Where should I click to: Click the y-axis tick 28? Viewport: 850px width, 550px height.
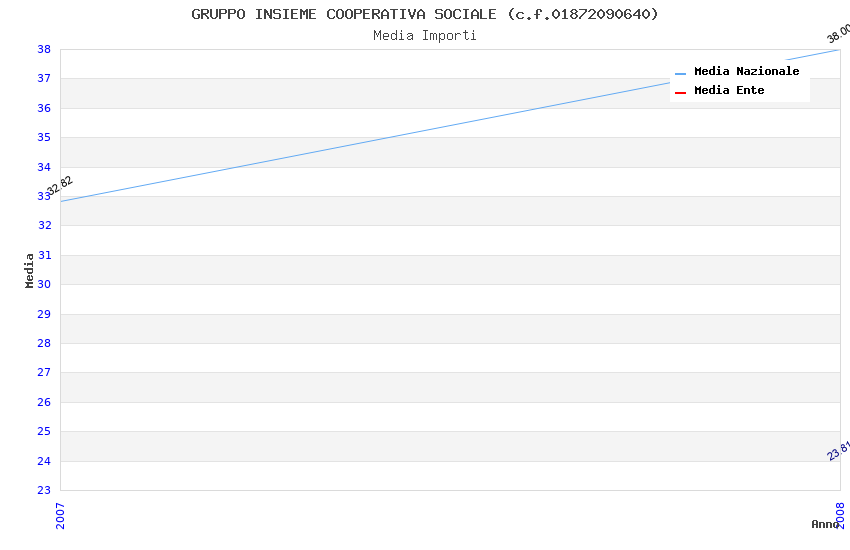(44, 344)
